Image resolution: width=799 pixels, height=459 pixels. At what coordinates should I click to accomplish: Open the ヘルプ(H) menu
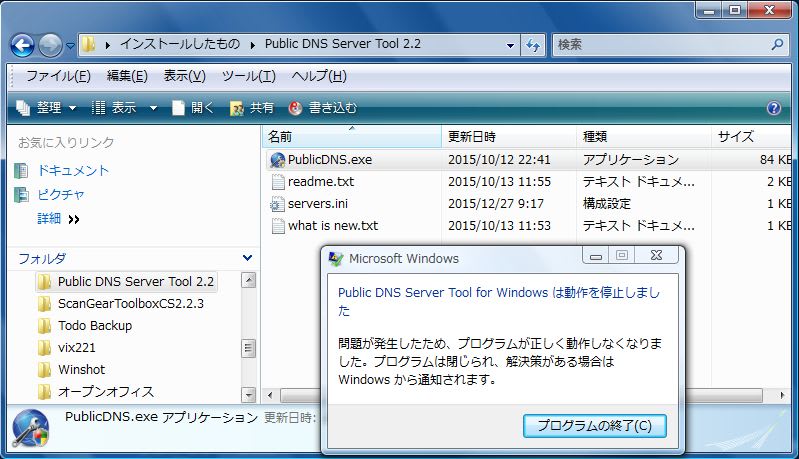click(x=319, y=76)
